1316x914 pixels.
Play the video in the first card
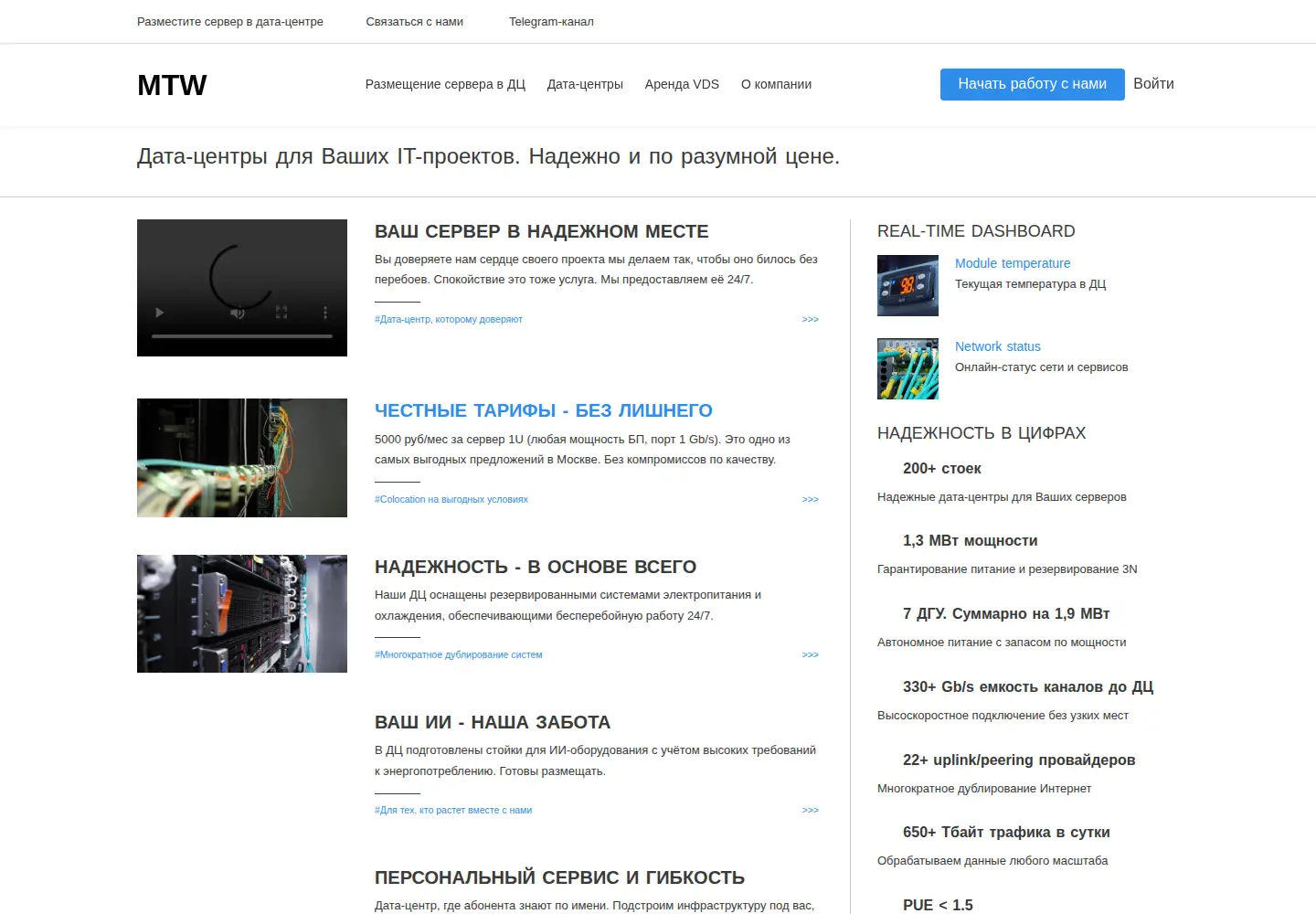coord(160,313)
